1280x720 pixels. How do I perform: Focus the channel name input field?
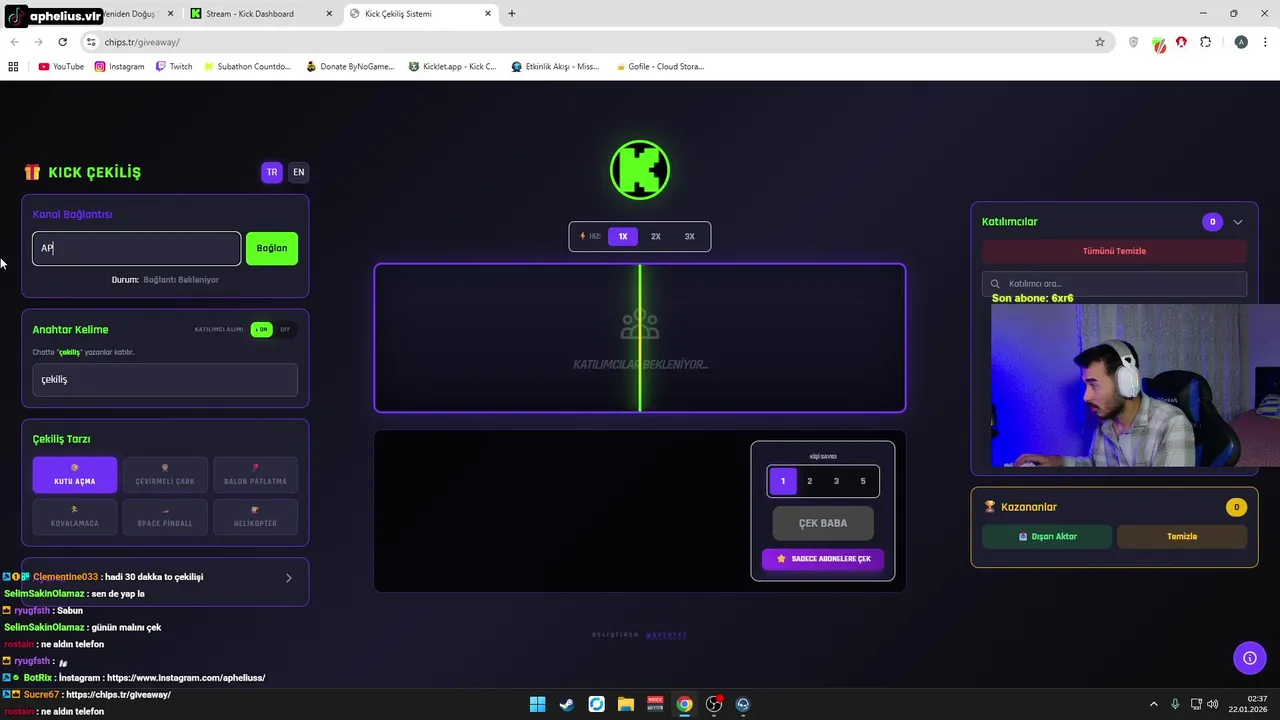pyautogui.click(x=137, y=248)
